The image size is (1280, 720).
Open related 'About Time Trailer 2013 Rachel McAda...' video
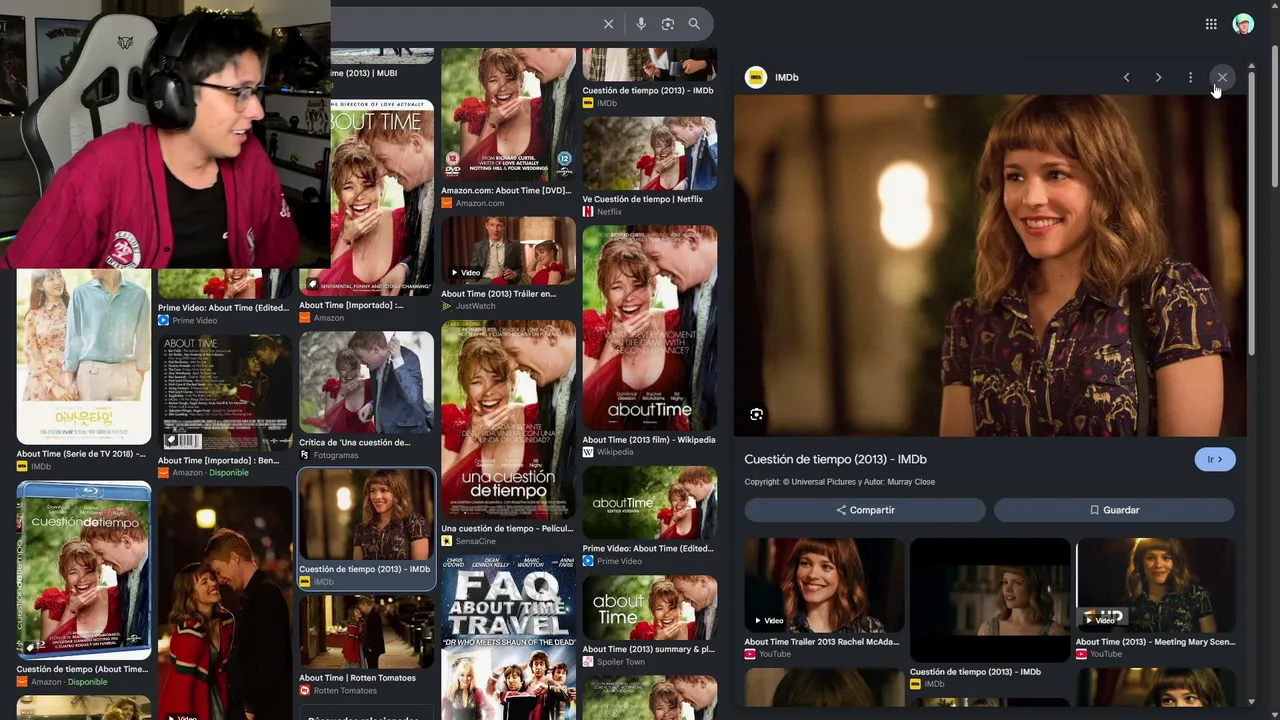(824, 586)
